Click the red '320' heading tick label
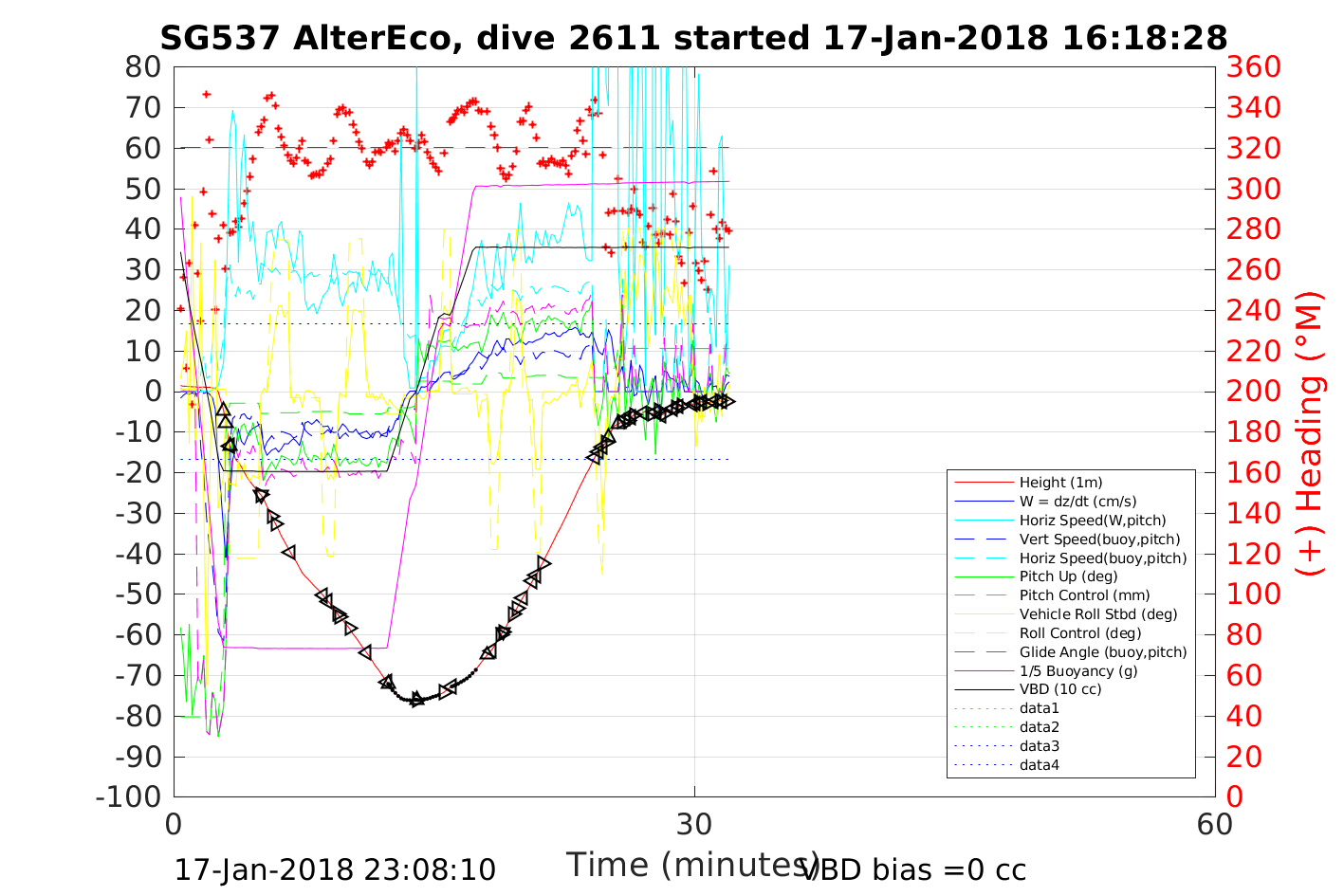The height and width of the screenshot is (896, 1344). 1253,148
